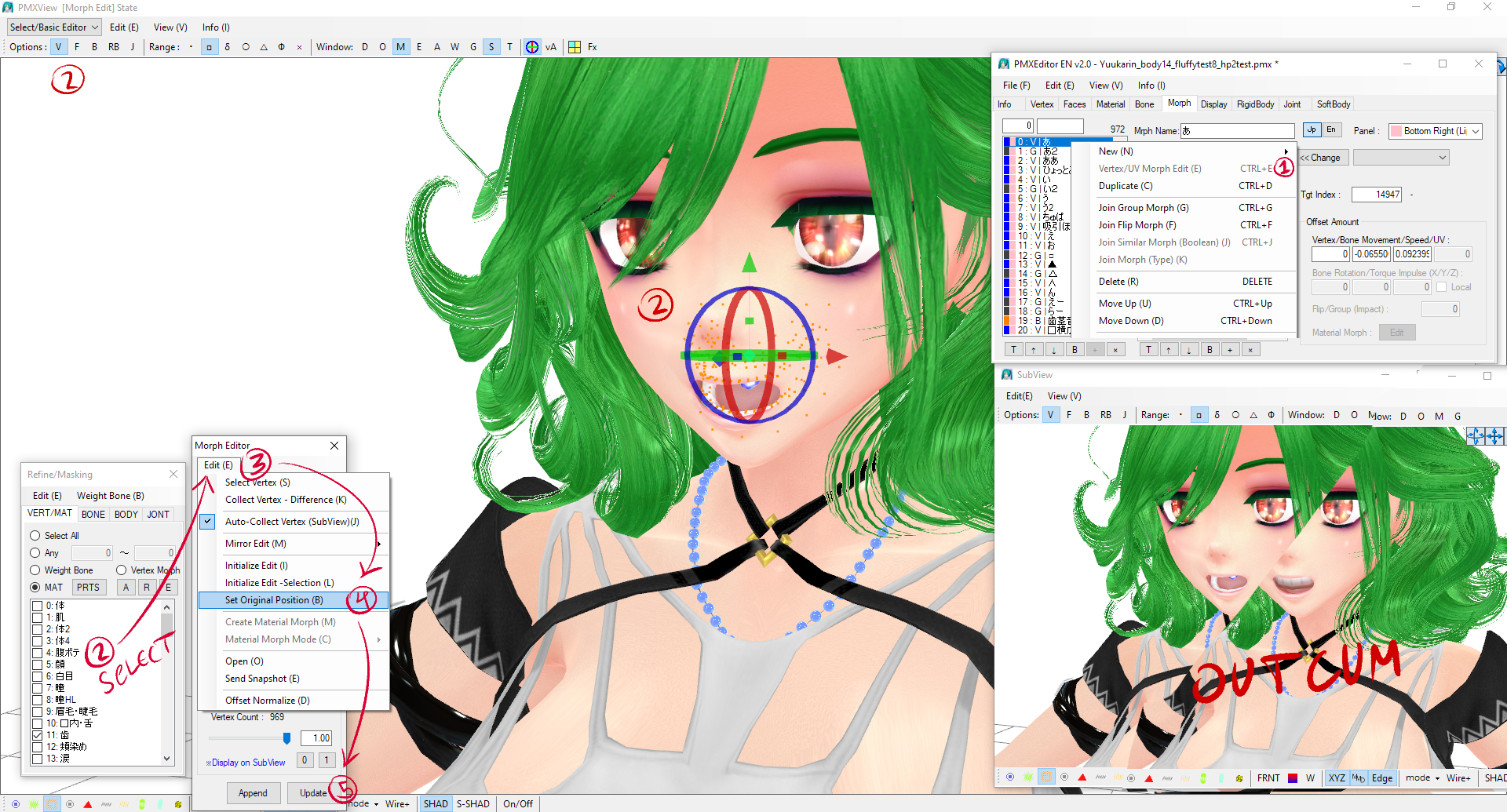Click the PRTS button in Refine/Masking
Viewport: 1507px width, 812px height.
(89, 588)
